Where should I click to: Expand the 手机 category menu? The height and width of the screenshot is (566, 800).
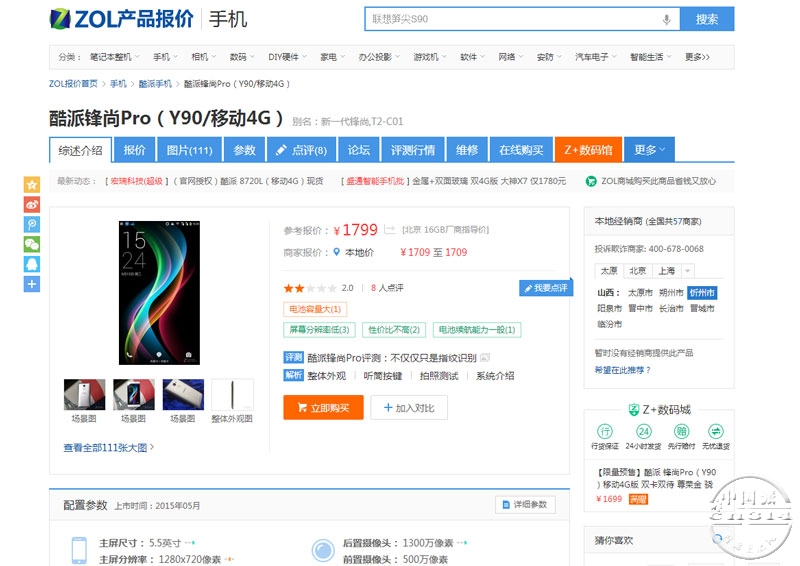tap(165, 57)
